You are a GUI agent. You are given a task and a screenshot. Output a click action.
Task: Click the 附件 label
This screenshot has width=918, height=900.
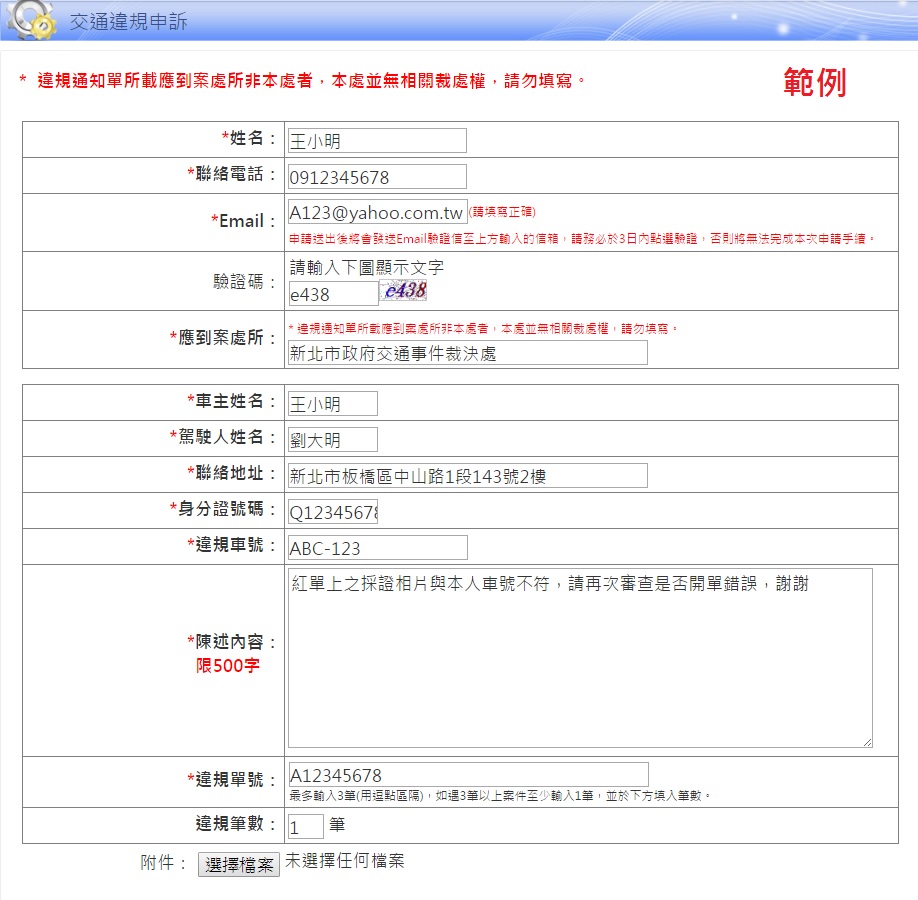pyautogui.click(x=163, y=862)
